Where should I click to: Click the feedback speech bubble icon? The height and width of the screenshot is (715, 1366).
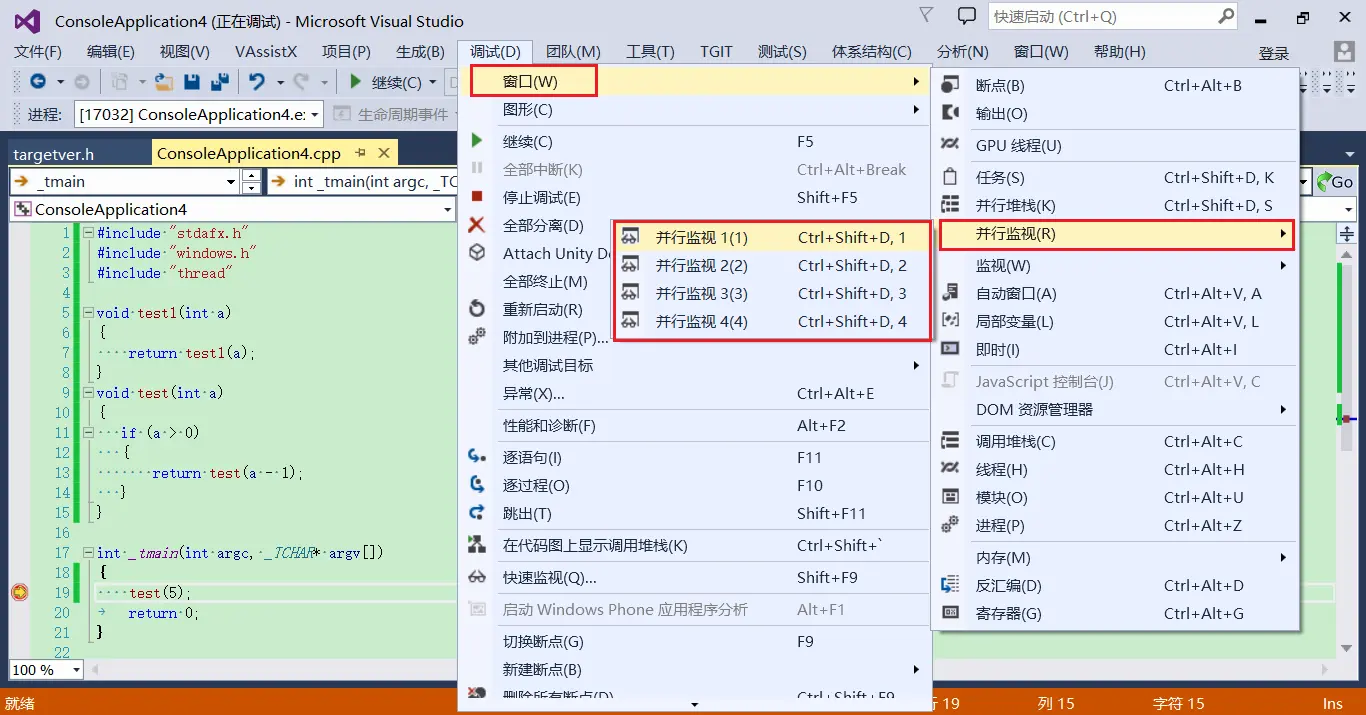click(x=966, y=17)
